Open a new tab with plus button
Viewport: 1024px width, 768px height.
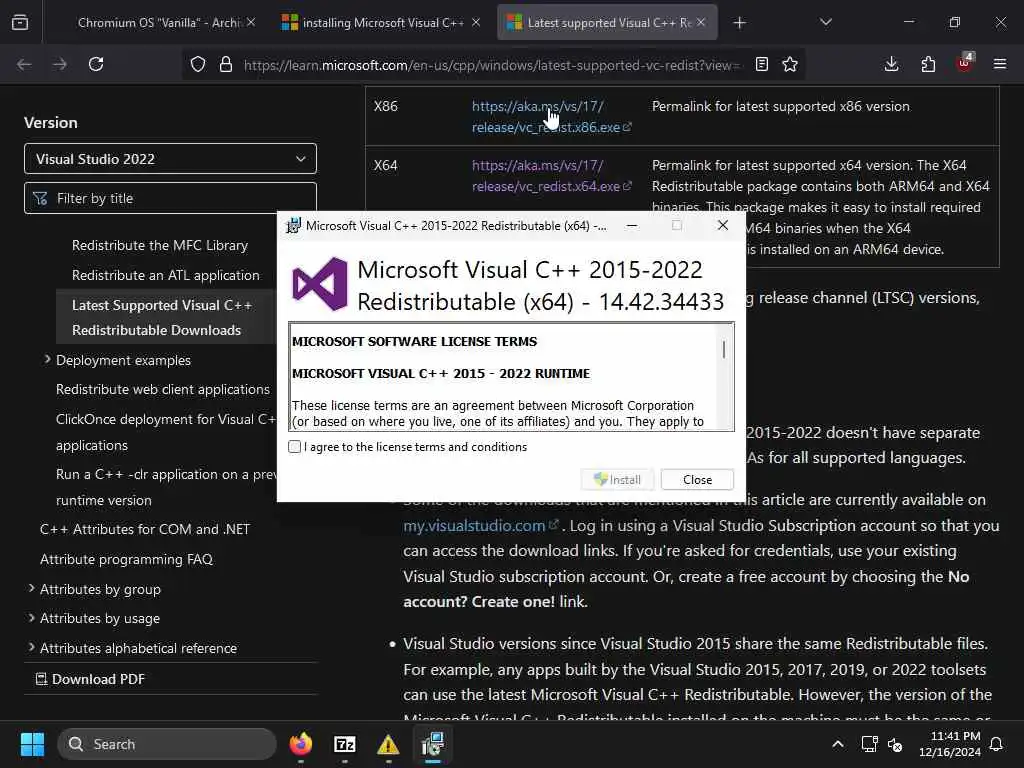[x=739, y=23]
